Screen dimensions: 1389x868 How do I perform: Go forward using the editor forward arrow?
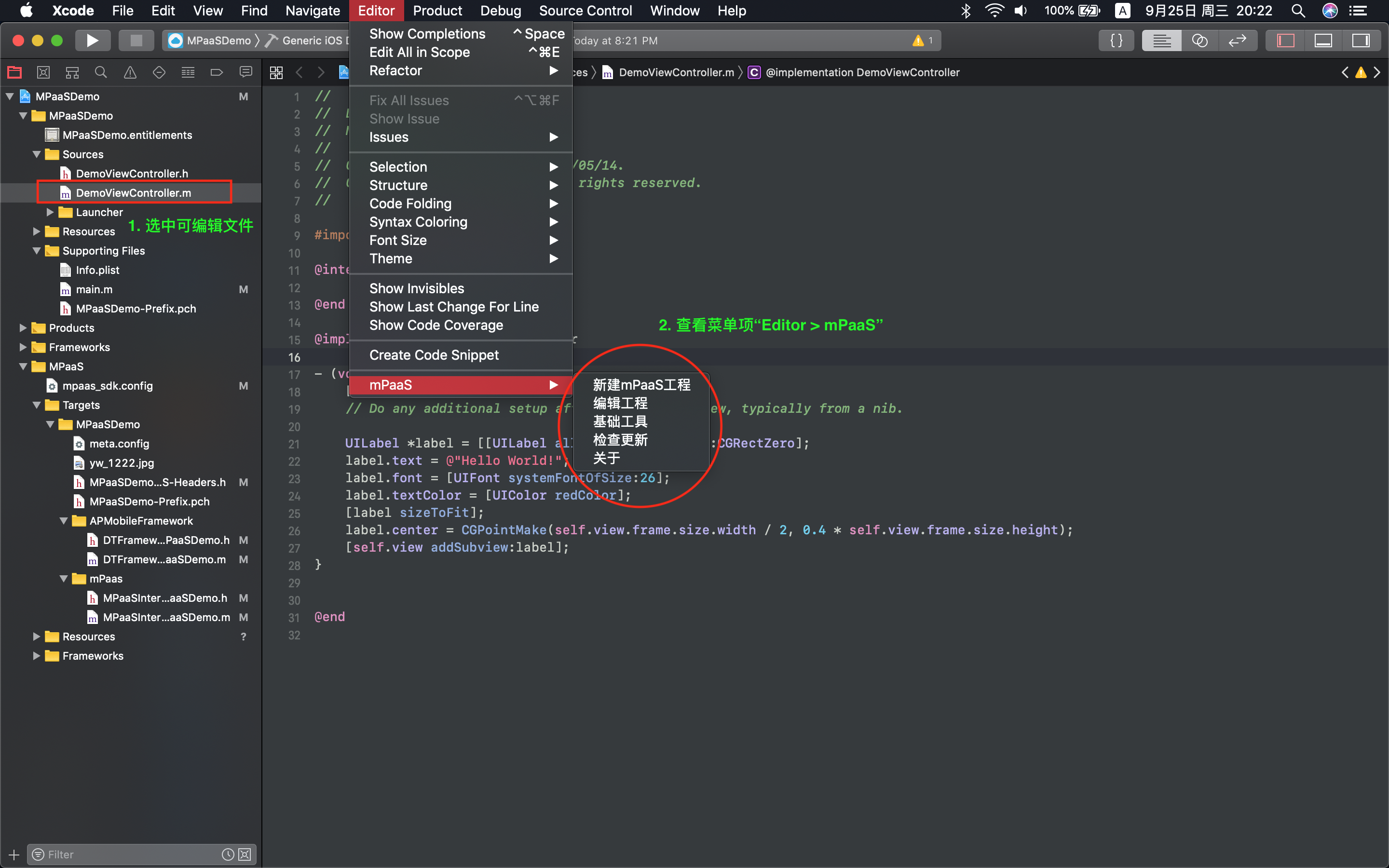point(321,72)
